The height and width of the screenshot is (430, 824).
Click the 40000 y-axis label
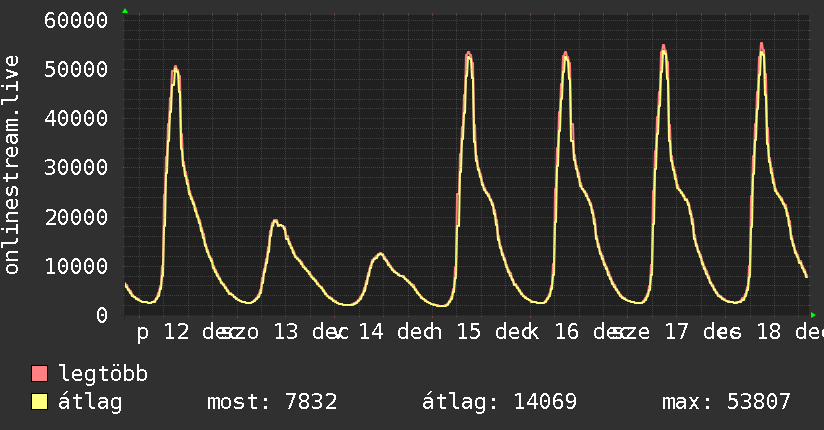click(x=76, y=118)
